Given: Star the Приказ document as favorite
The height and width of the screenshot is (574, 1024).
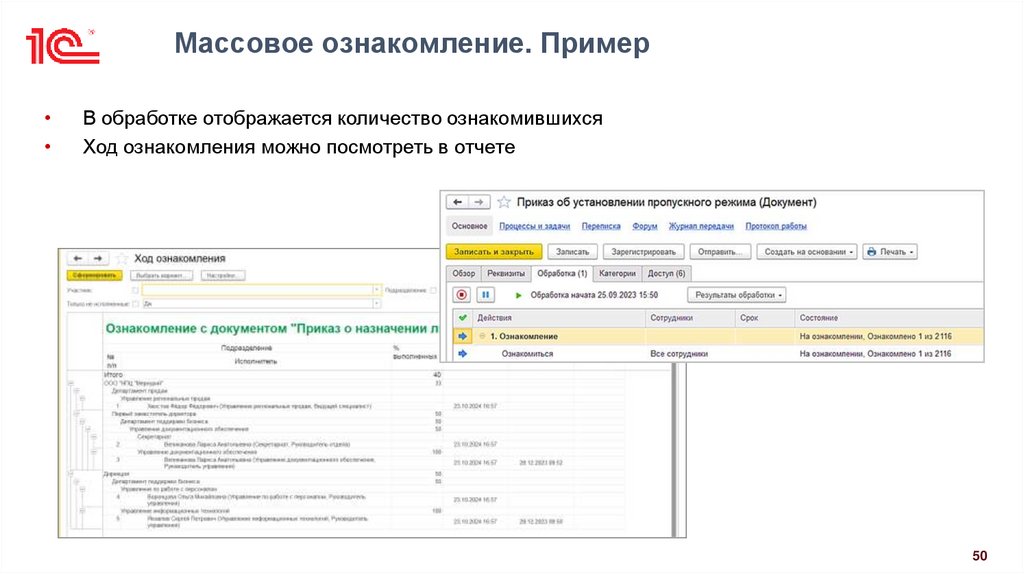Looking at the screenshot, I should point(504,202).
